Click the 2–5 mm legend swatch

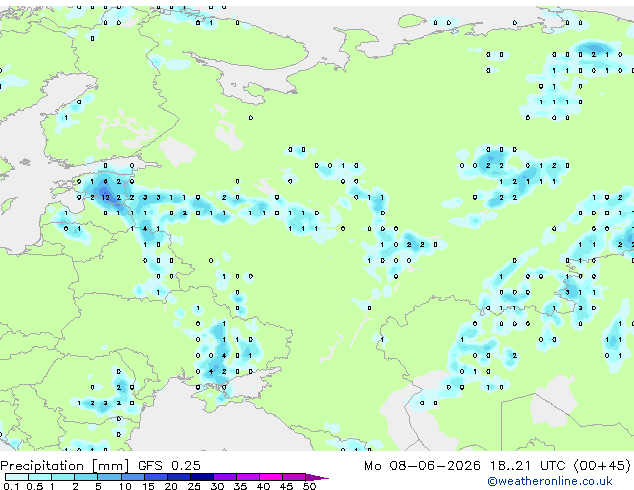pyautogui.click(x=86, y=477)
